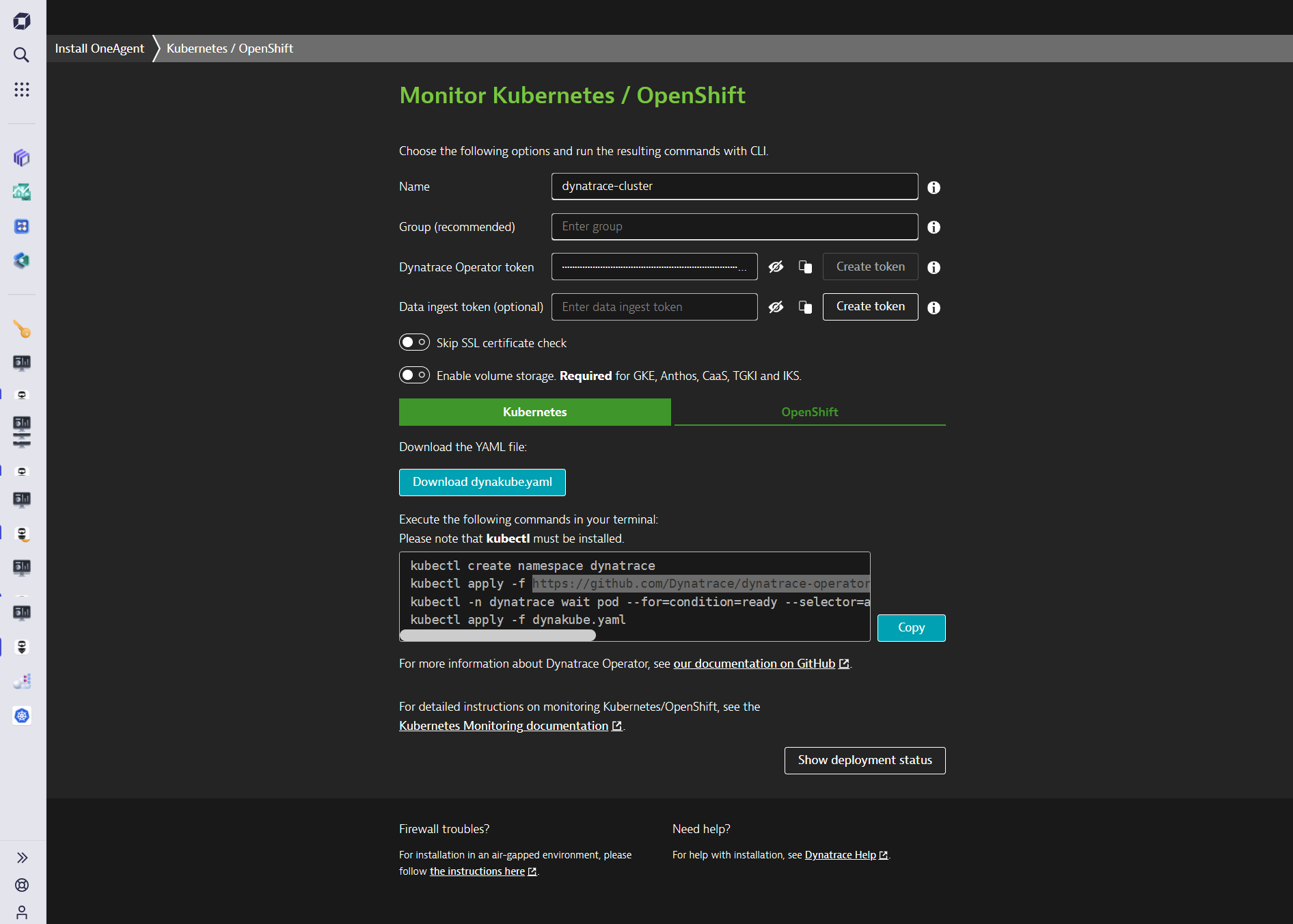Click info icon for Dynatrace Operator token
The image size is (1293, 924).
[934, 267]
